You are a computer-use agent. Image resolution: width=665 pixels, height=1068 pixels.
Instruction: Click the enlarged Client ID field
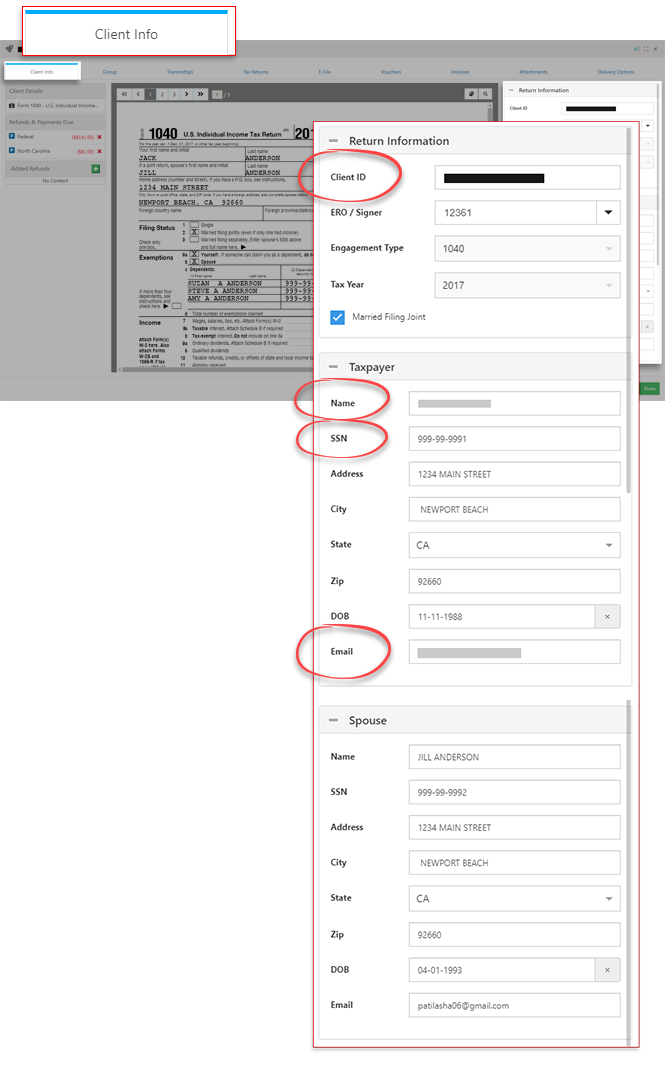tap(527, 178)
